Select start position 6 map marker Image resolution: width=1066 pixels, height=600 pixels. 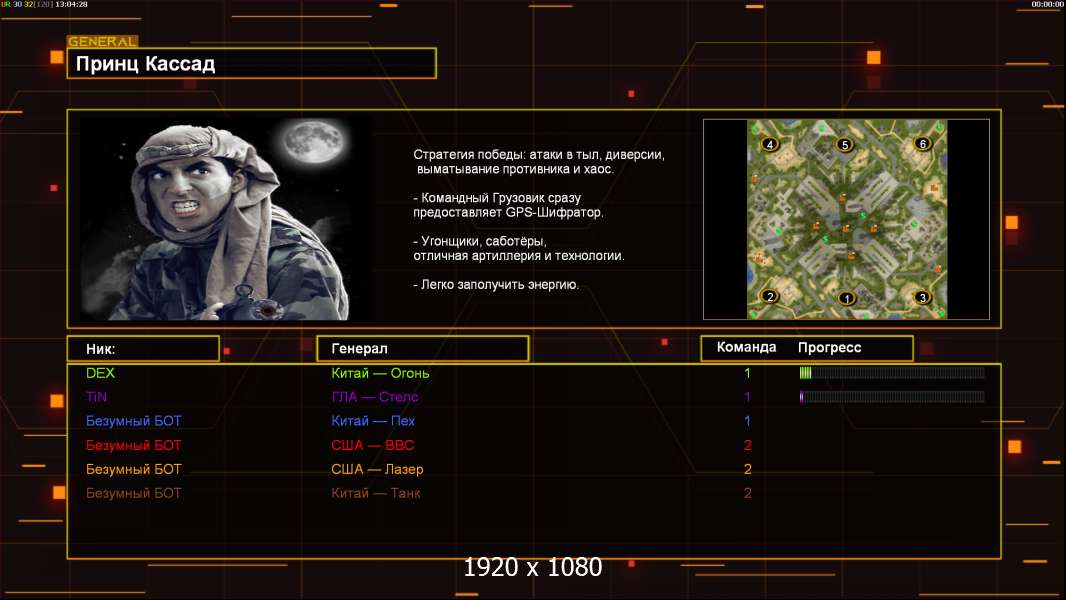click(x=922, y=143)
